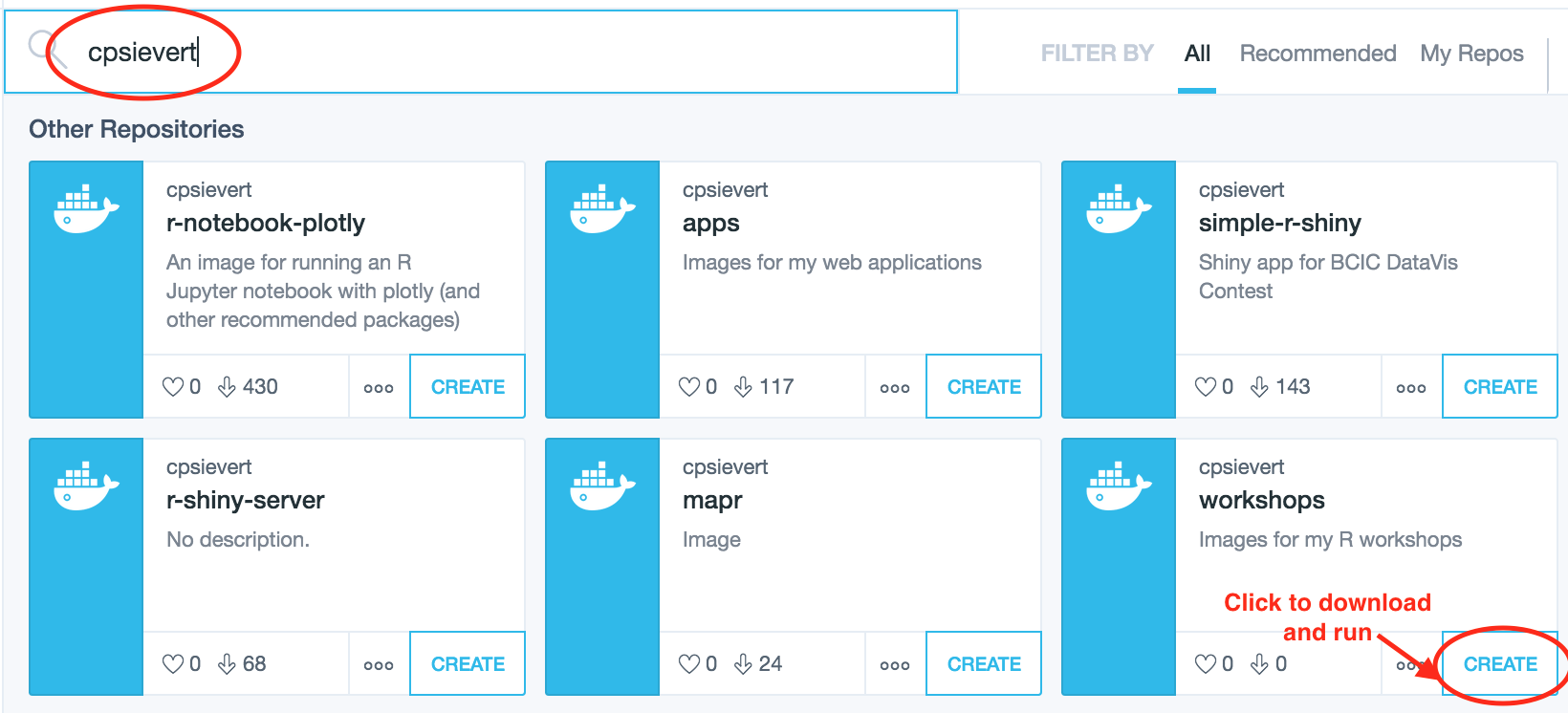The height and width of the screenshot is (713, 1568).
Task: Click the FILTER BY label
Action: point(1098,54)
